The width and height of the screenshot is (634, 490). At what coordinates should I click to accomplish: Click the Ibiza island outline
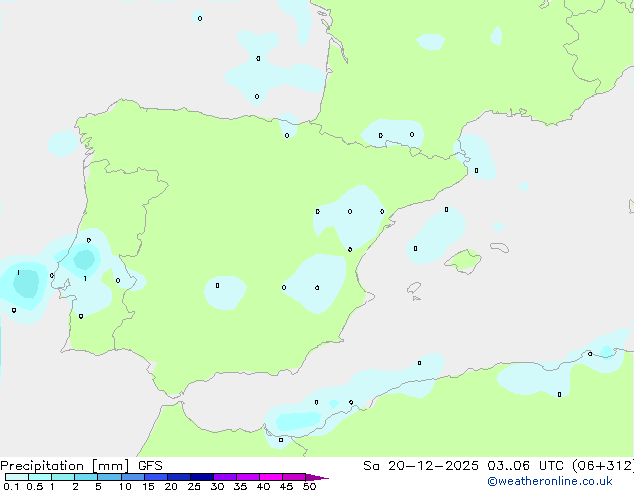414,288
